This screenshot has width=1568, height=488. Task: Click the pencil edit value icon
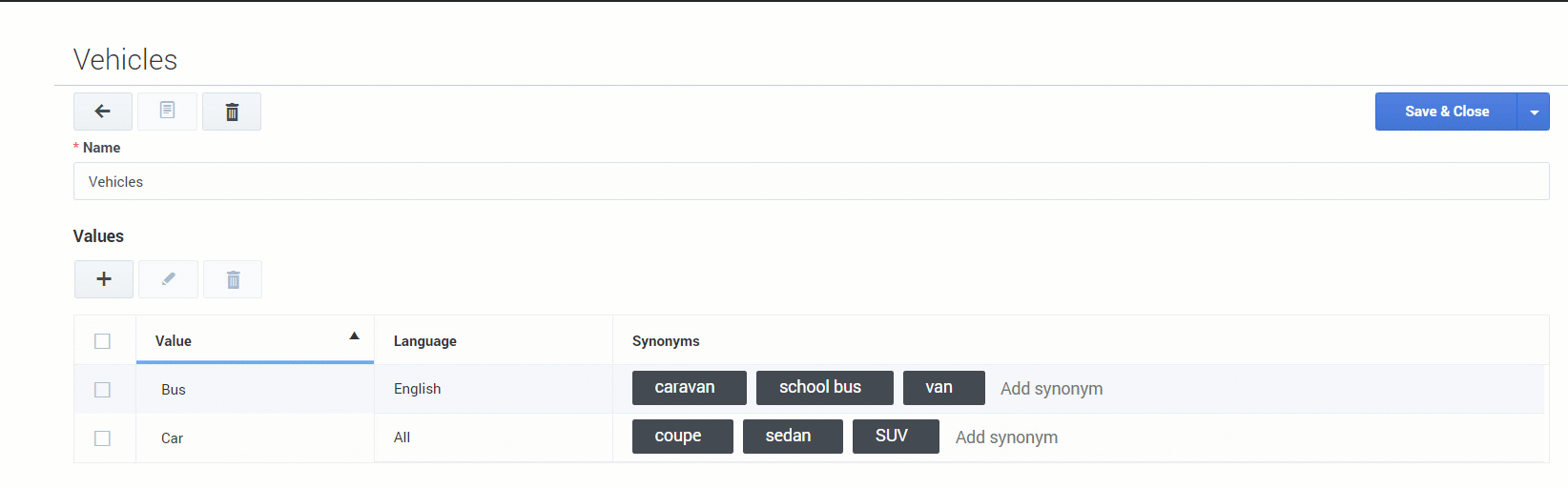(168, 279)
